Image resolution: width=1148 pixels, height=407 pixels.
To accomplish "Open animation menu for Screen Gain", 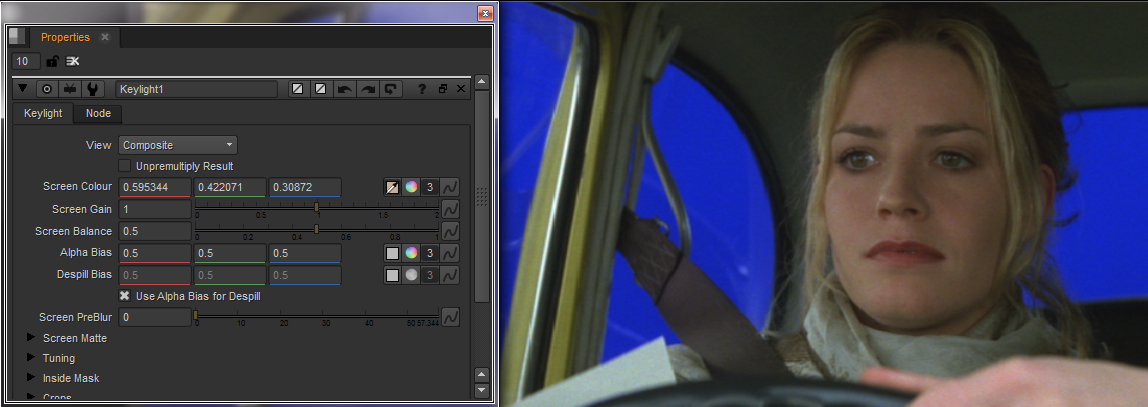I will pos(450,209).
